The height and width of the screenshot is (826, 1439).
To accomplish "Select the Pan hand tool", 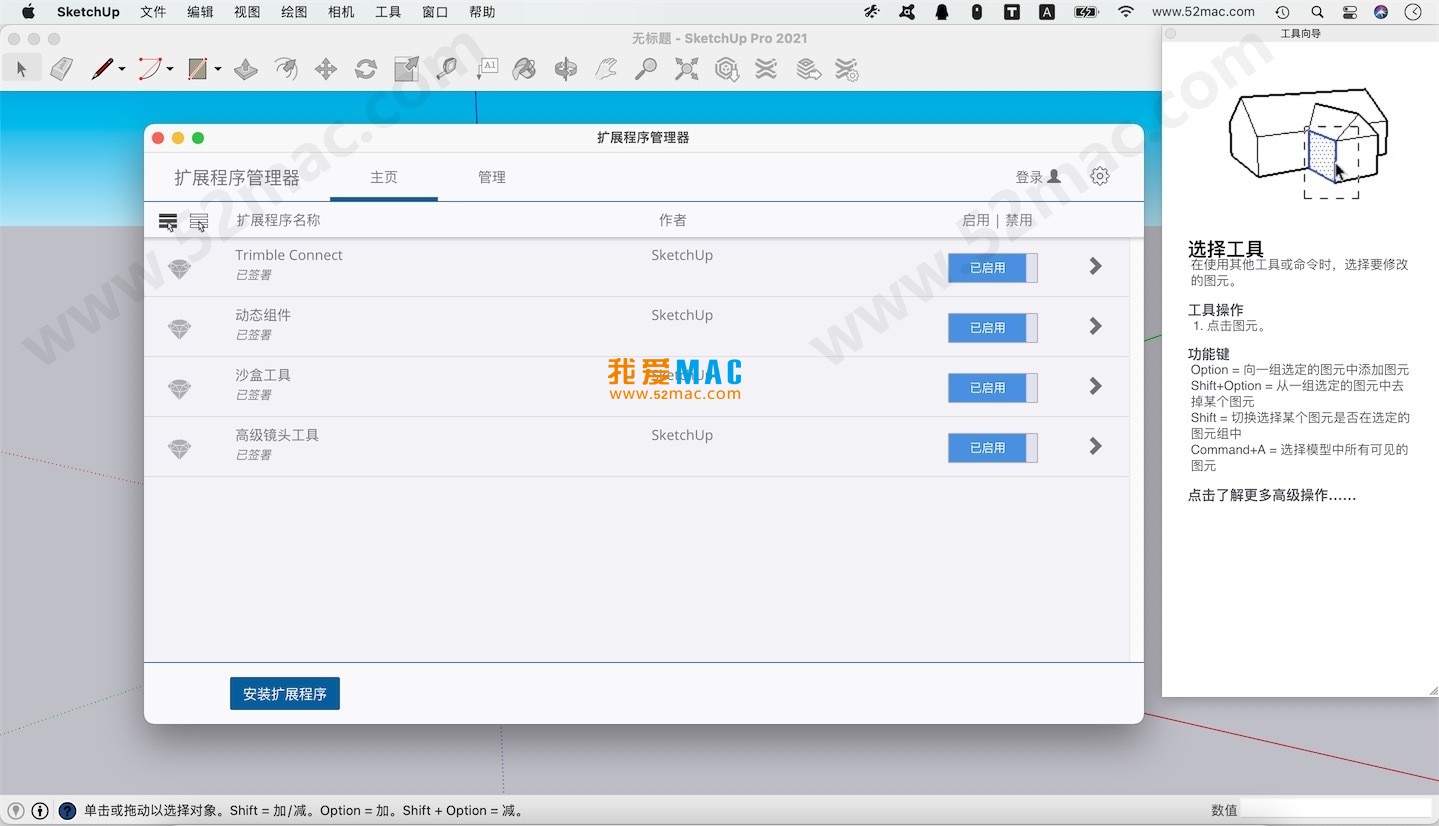I will 606,69.
